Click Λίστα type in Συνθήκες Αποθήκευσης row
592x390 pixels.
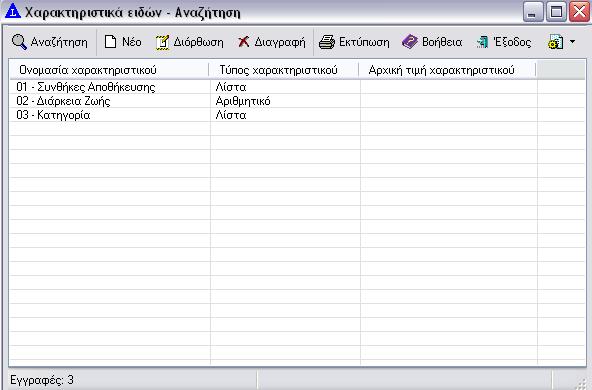pos(231,87)
